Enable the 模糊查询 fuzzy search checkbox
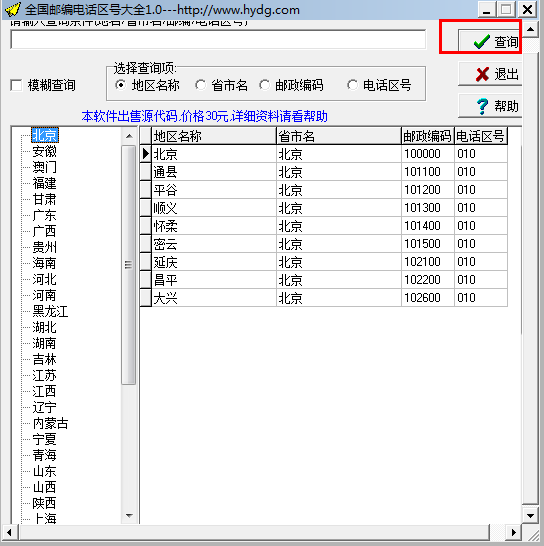Image resolution: width=544 pixels, height=546 pixels. [x=16, y=85]
